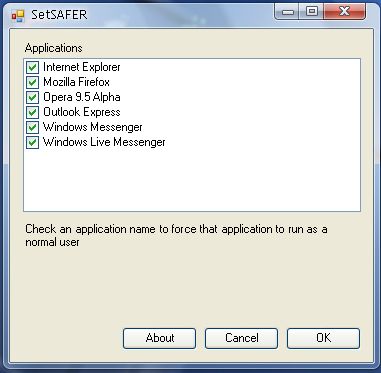Minimize the SetSAFER window
The width and height of the screenshot is (381, 373).
[286, 12]
